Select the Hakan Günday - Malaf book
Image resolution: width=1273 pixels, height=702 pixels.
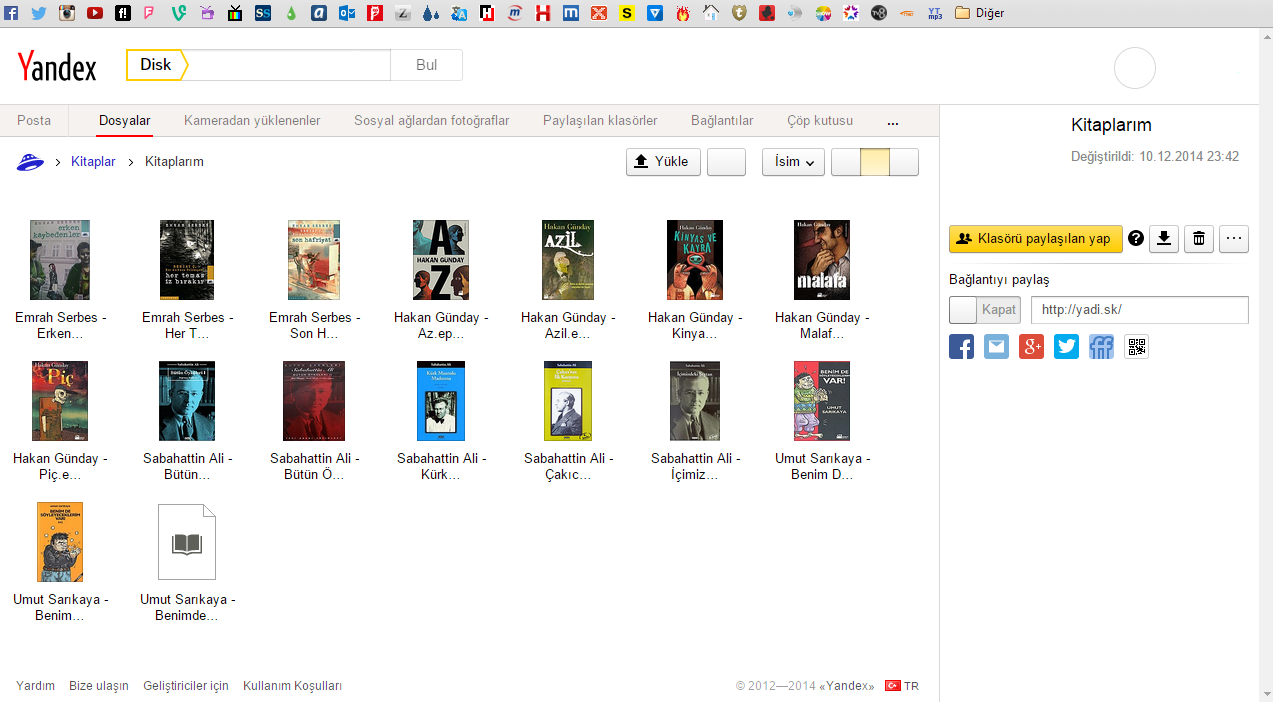point(822,281)
